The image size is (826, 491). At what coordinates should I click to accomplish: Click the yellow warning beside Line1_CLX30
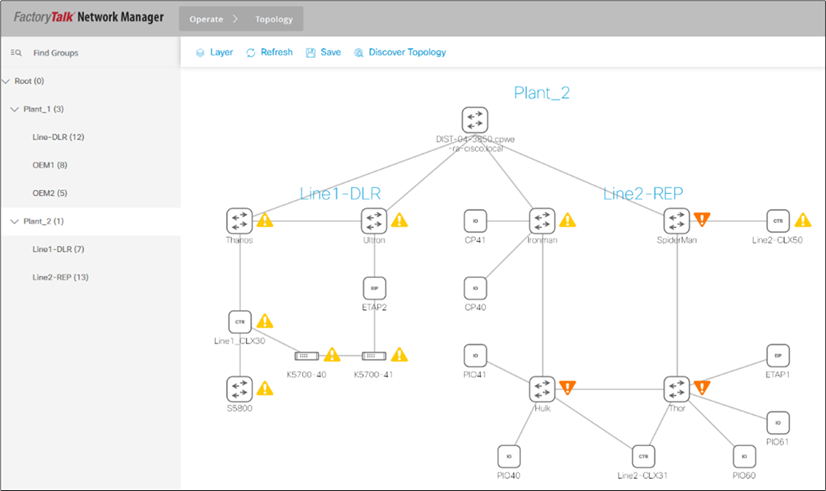[265, 321]
